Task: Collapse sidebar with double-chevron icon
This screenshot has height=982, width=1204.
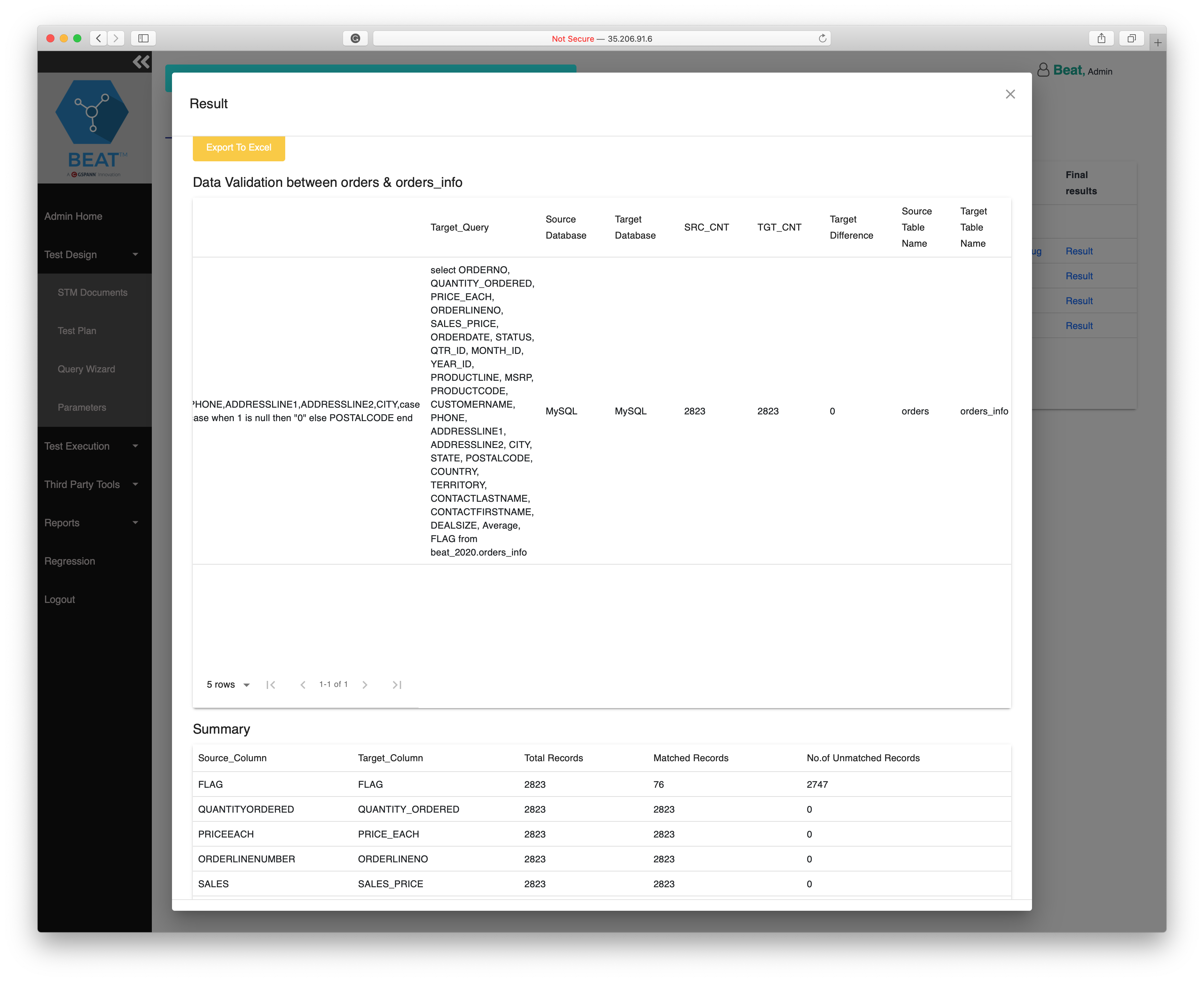Action: pos(141,62)
